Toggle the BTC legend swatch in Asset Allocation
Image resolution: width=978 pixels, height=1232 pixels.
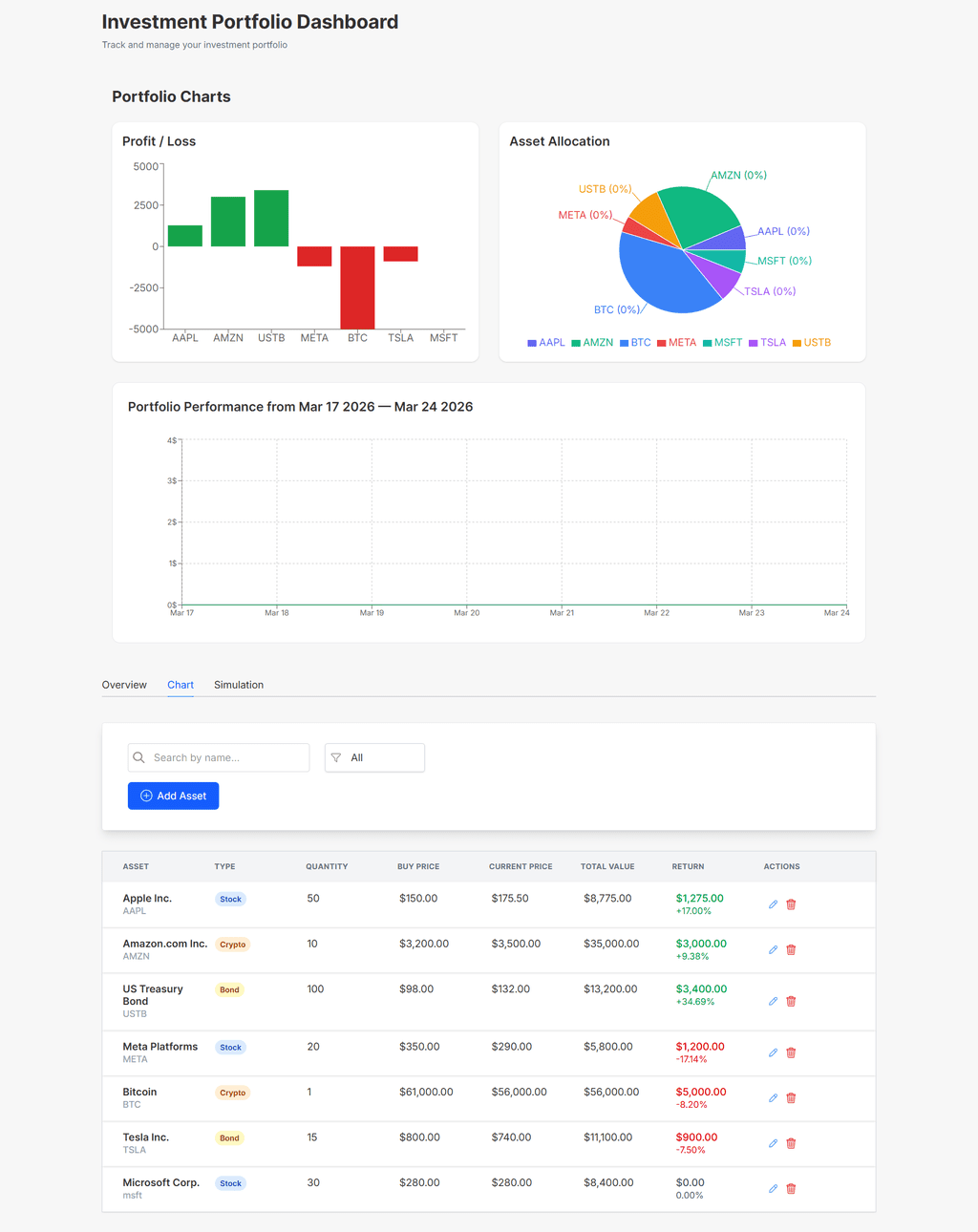[624, 343]
